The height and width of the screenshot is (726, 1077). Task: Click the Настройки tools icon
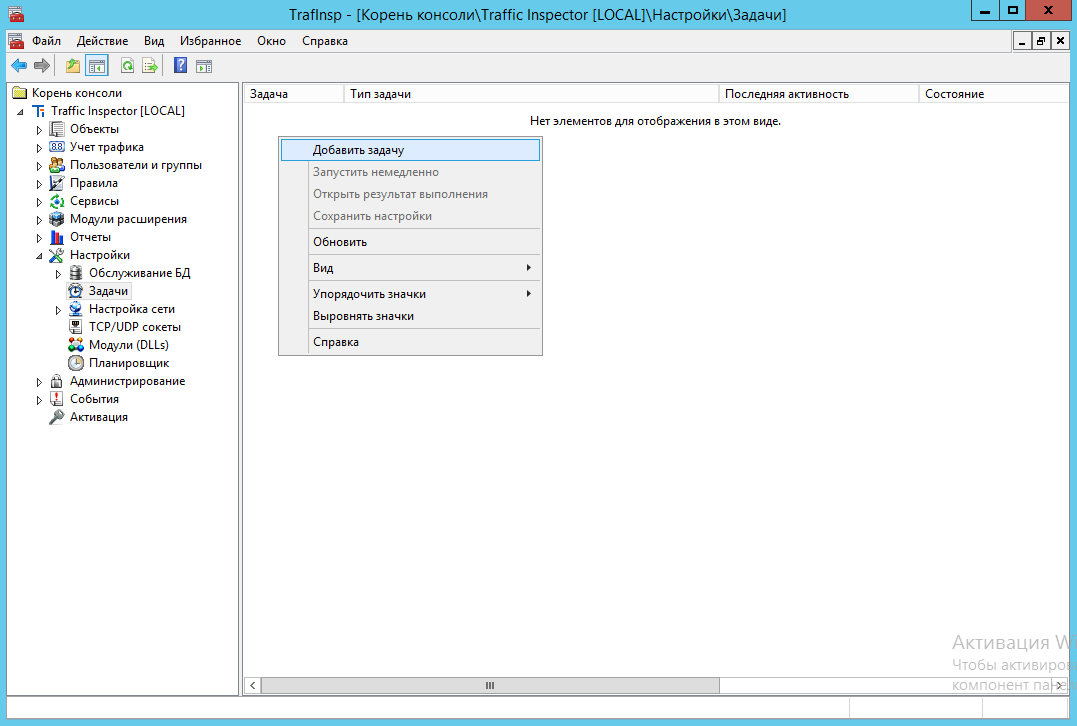point(57,255)
